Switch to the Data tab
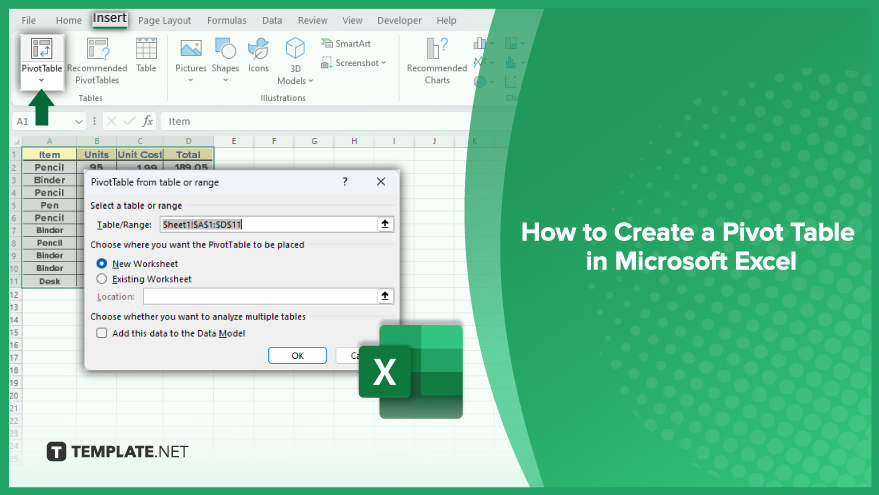Image resolution: width=879 pixels, height=495 pixels. tap(272, 20)
